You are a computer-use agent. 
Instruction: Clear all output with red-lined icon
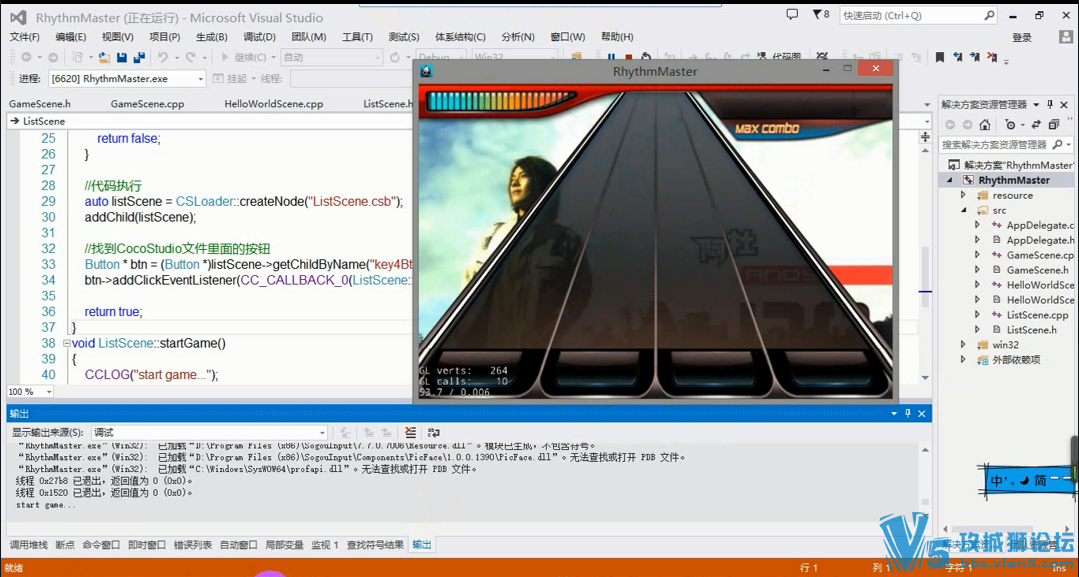[x=410, y=432]
